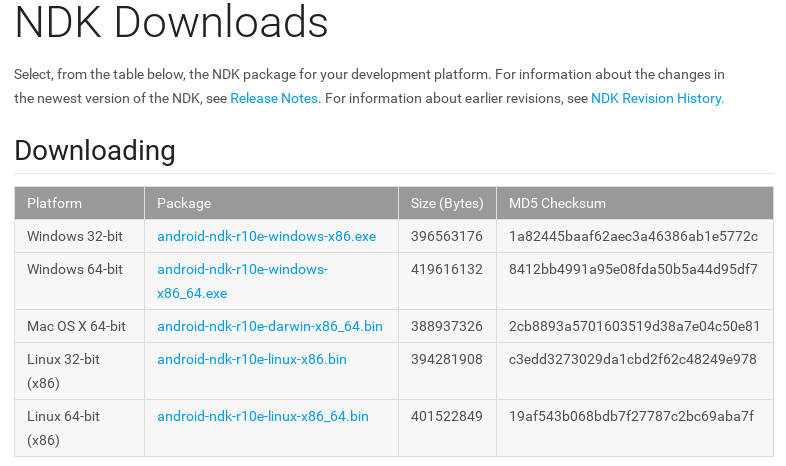This screenshot has width=786, height=466.
Task: Click the size value 419616132
Action: (447, 269)
